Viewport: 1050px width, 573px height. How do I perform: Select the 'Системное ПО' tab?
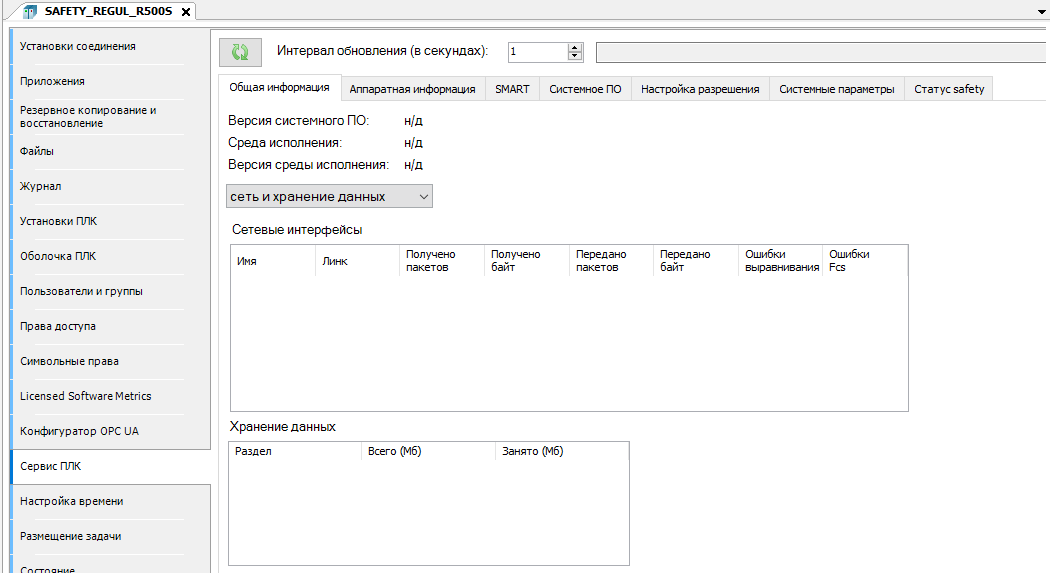pos(585,89)
